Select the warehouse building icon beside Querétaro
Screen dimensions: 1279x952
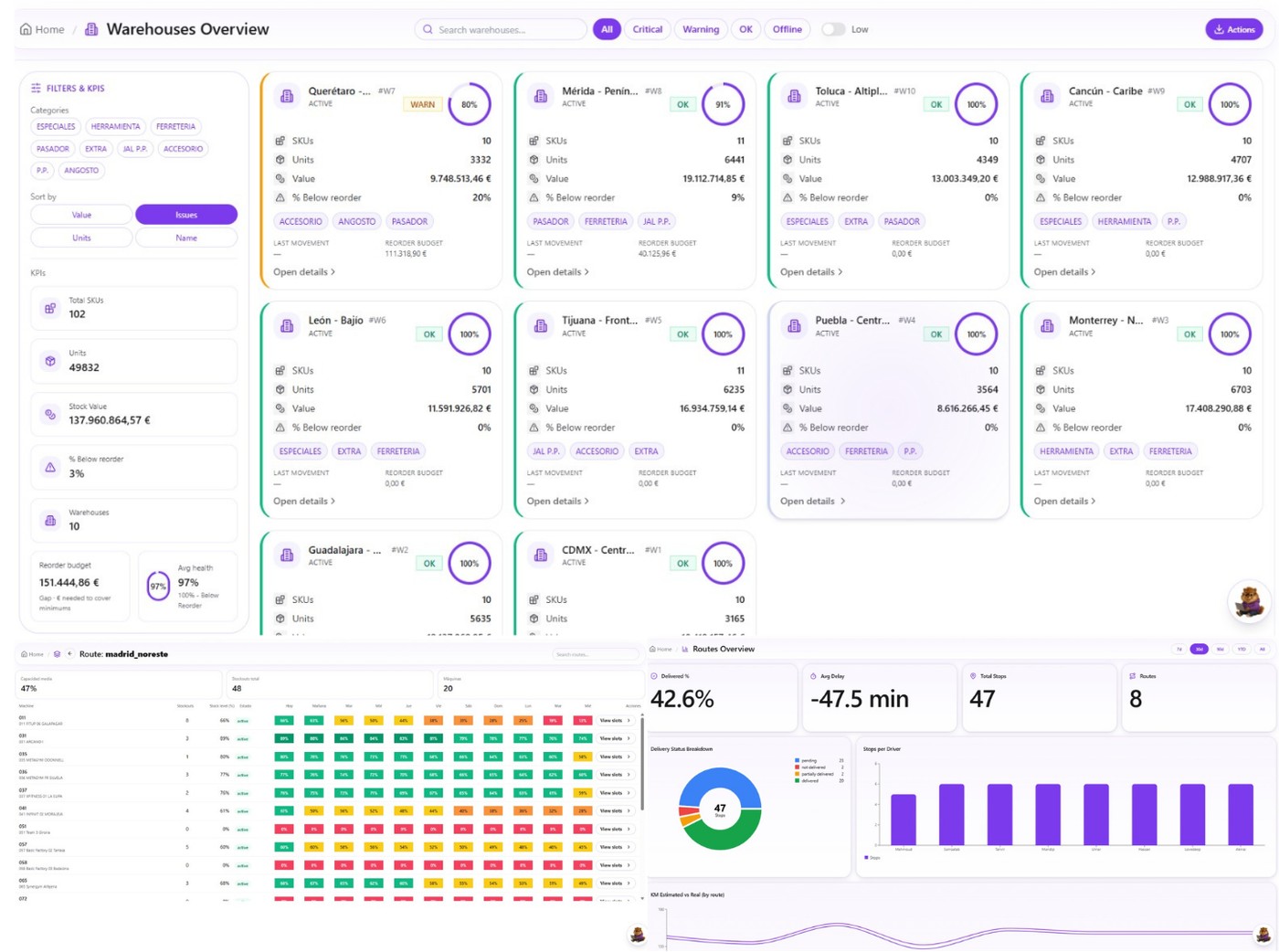pyautogui.click(x=287, y=96)
